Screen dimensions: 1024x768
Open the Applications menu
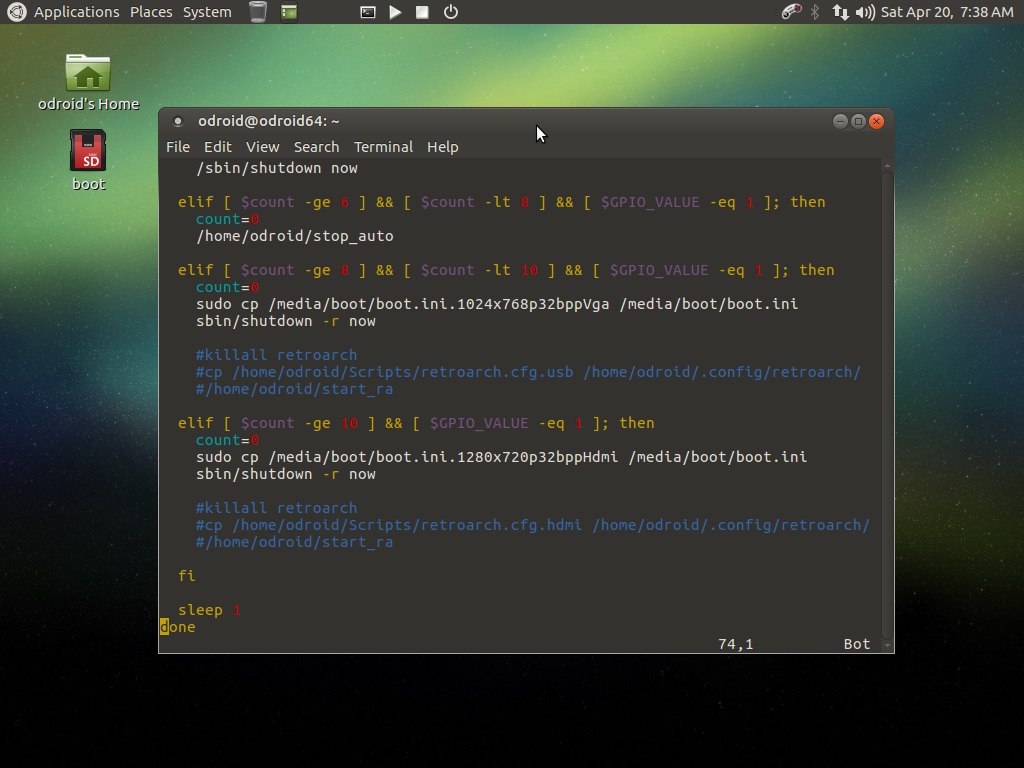point(76,12)
